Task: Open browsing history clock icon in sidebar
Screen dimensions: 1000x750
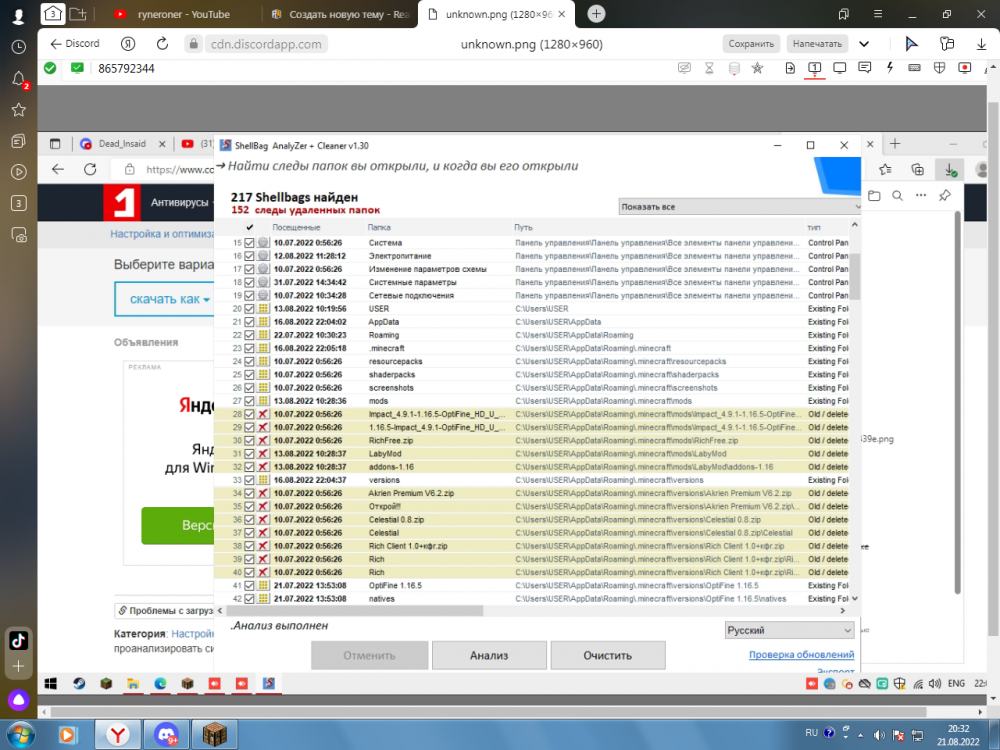Action: pyautogui.click(x=18, y=47)
